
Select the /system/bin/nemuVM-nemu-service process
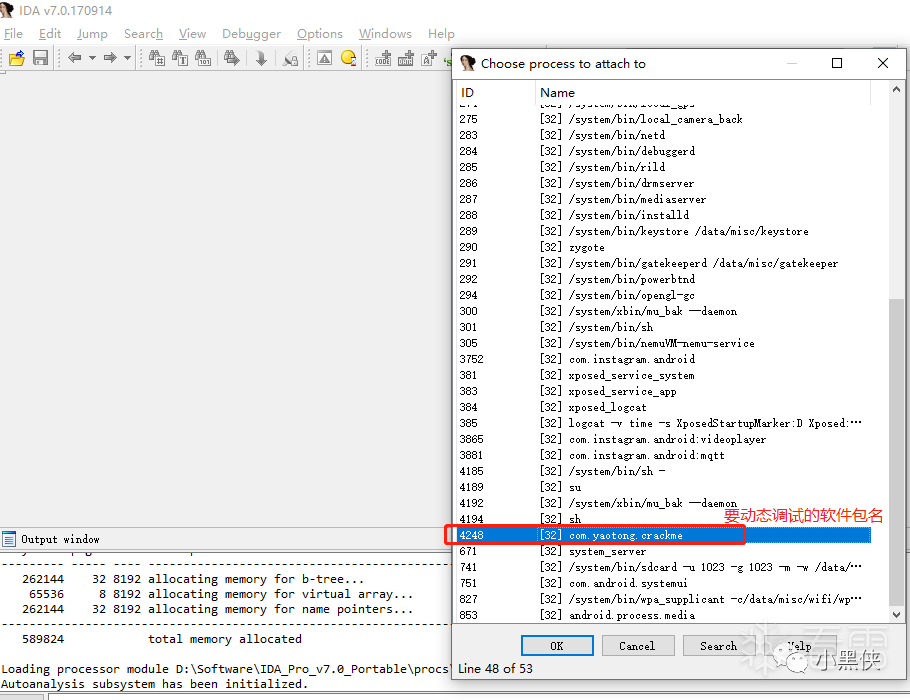click(664, 343)
